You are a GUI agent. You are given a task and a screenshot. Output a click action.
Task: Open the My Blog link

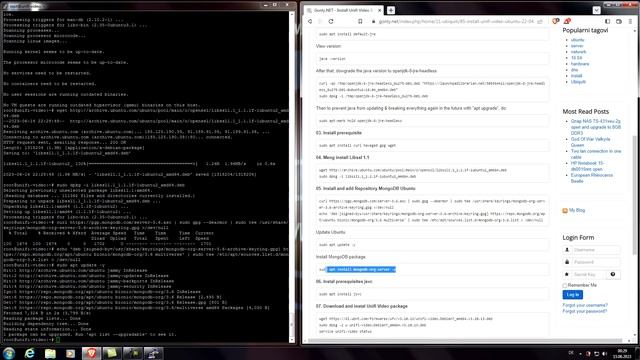click(x=577, y=210)
